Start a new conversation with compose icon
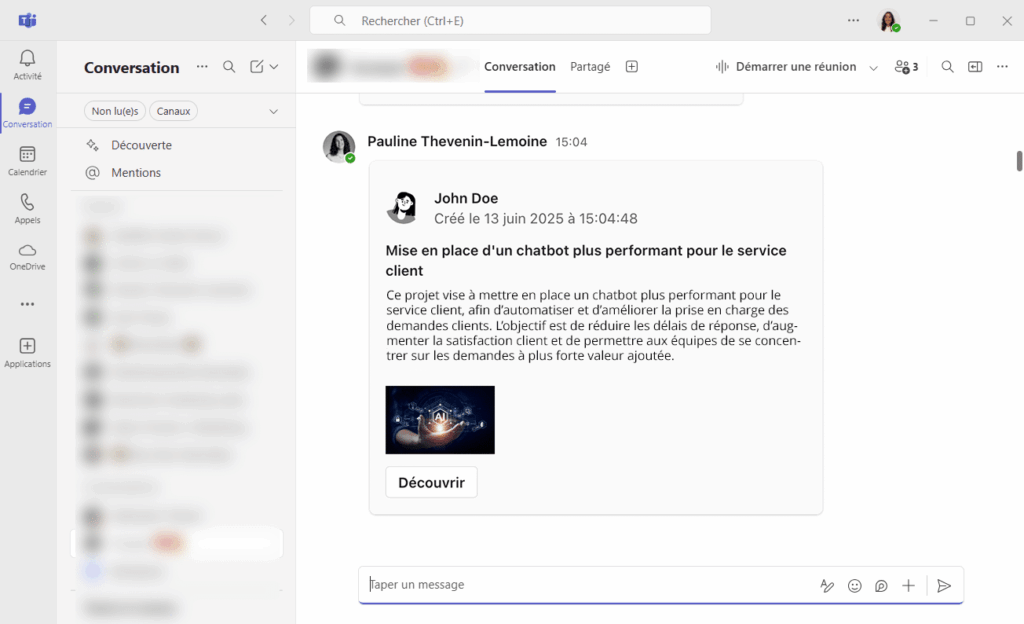 (257, 67)
